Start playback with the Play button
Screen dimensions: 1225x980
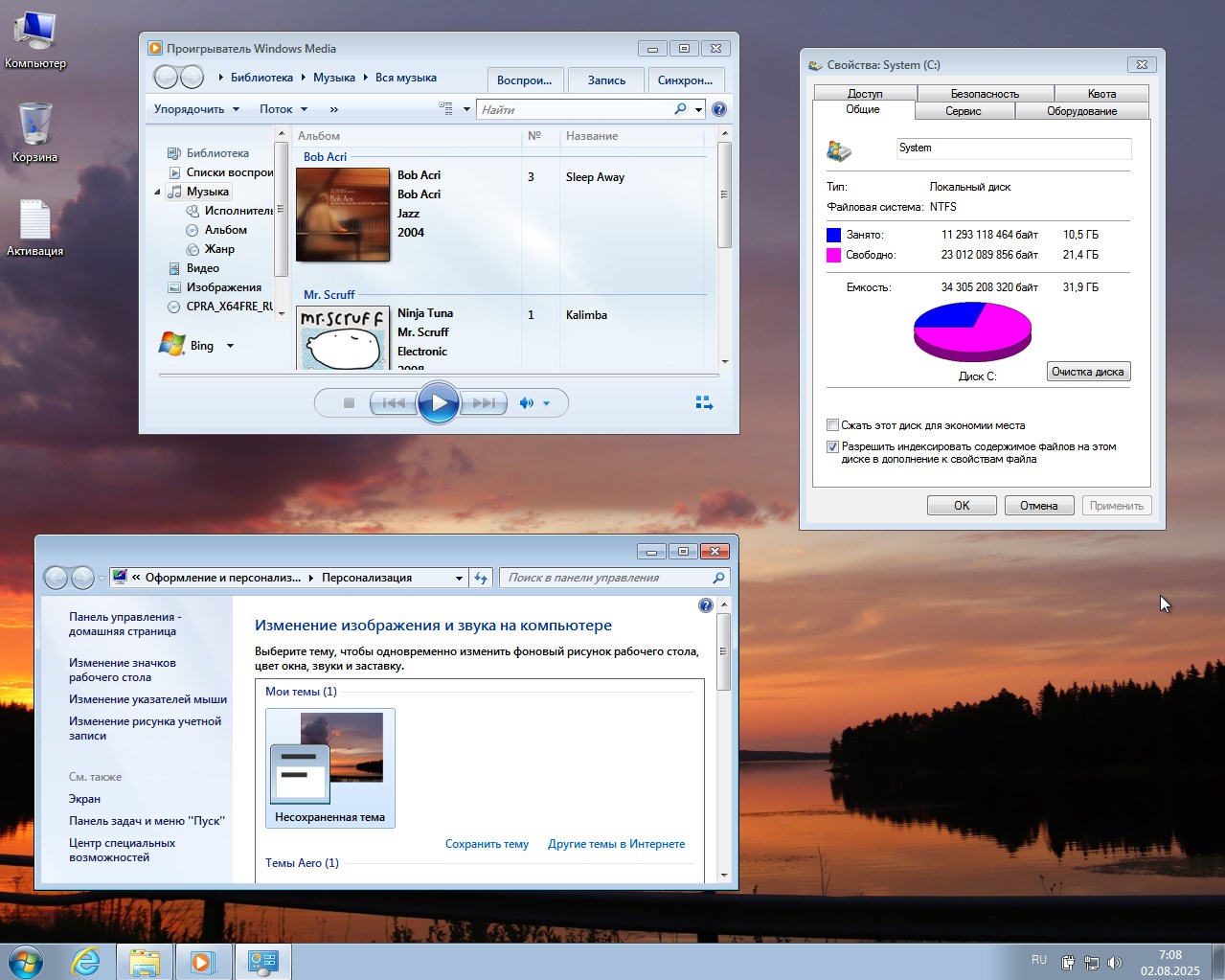point(439,403)
